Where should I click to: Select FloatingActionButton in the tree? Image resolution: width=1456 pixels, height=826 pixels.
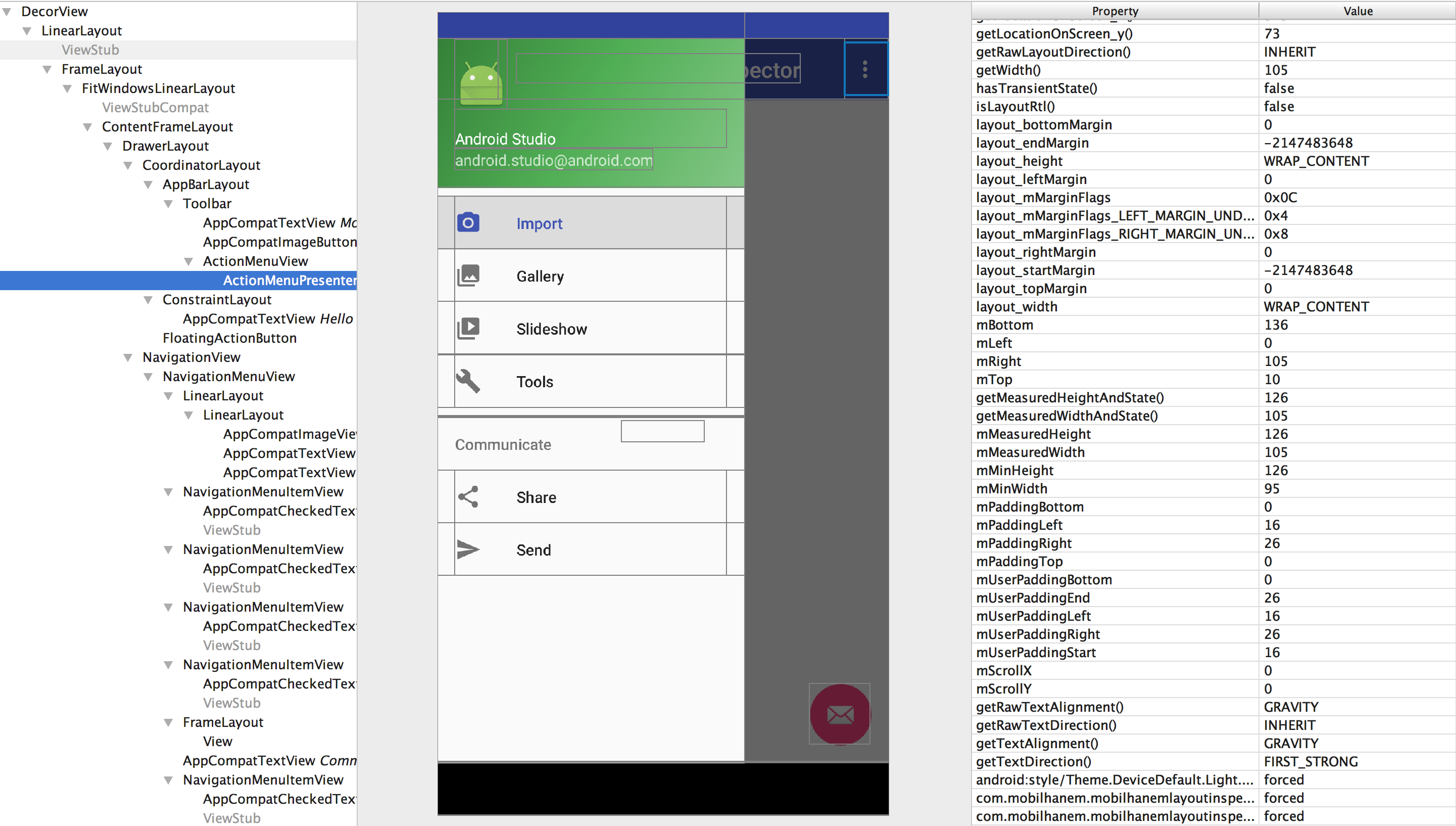coord(230,338)
